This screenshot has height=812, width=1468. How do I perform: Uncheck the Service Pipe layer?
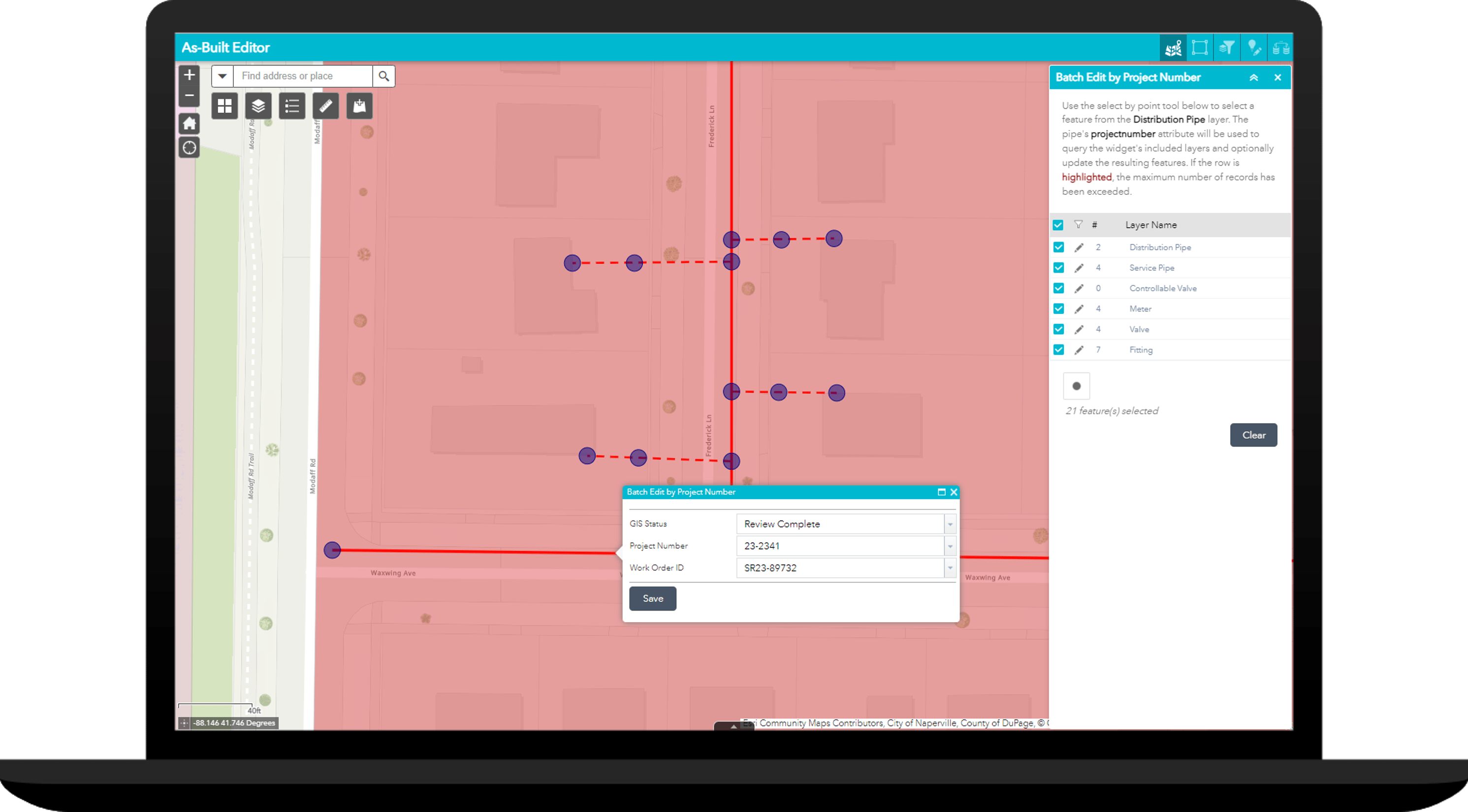[1059, 268]
